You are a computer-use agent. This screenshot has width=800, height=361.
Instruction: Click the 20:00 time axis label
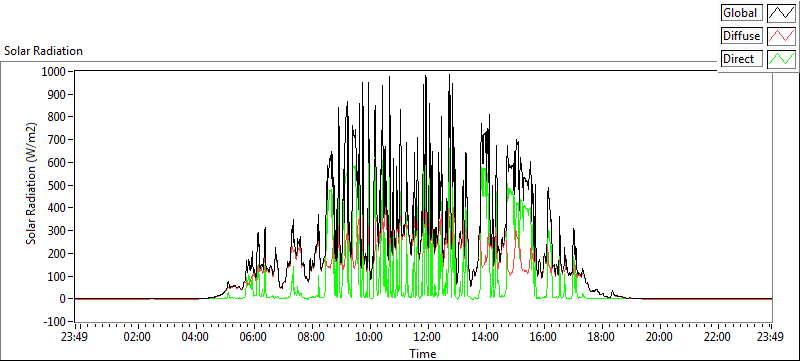pos(659,337)
